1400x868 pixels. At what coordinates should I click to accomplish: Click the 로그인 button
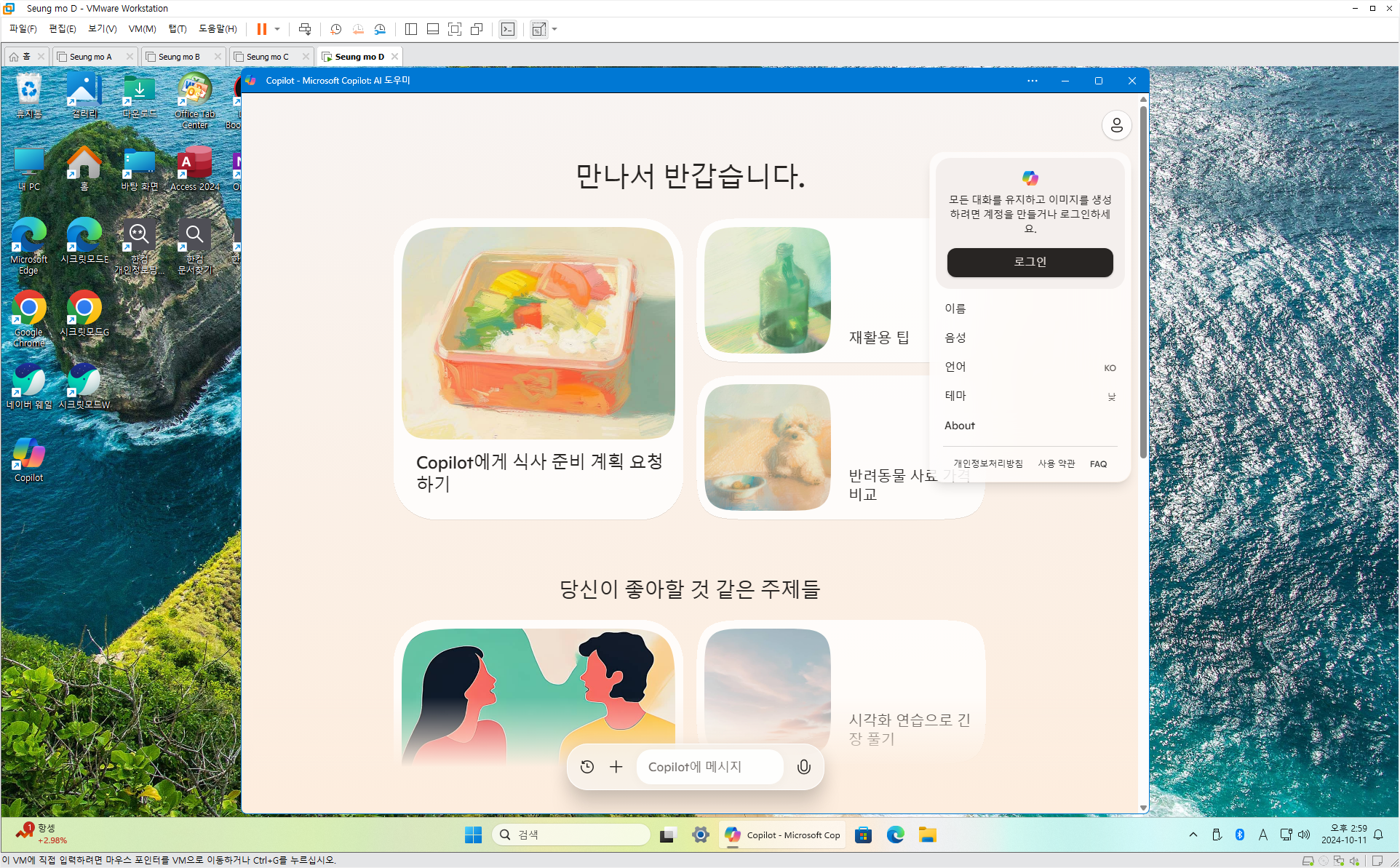pyautogui.click(x=1030, y=262)
